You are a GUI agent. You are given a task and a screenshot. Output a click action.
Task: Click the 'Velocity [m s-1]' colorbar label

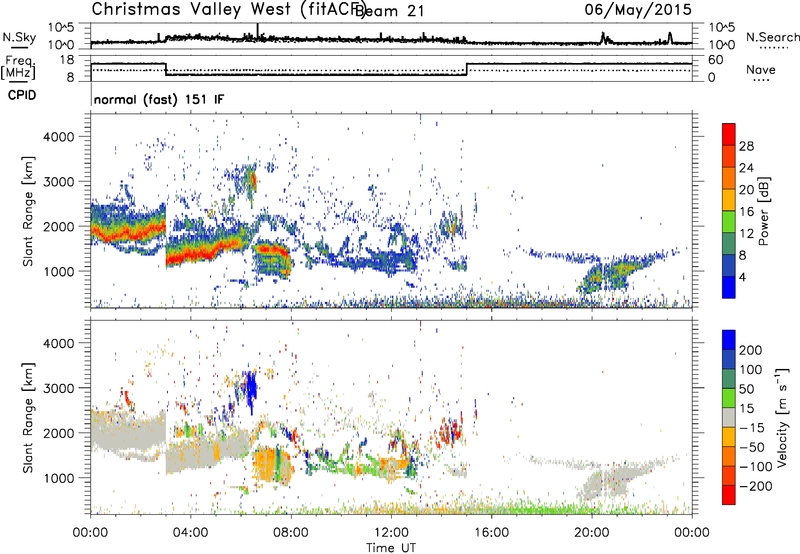782,417
